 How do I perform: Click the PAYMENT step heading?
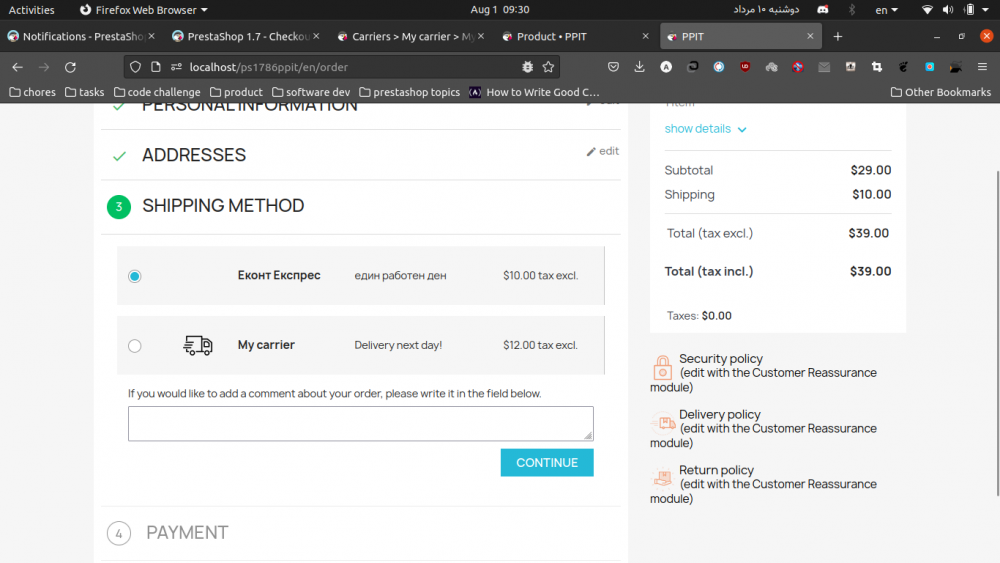tap(187, 532)
